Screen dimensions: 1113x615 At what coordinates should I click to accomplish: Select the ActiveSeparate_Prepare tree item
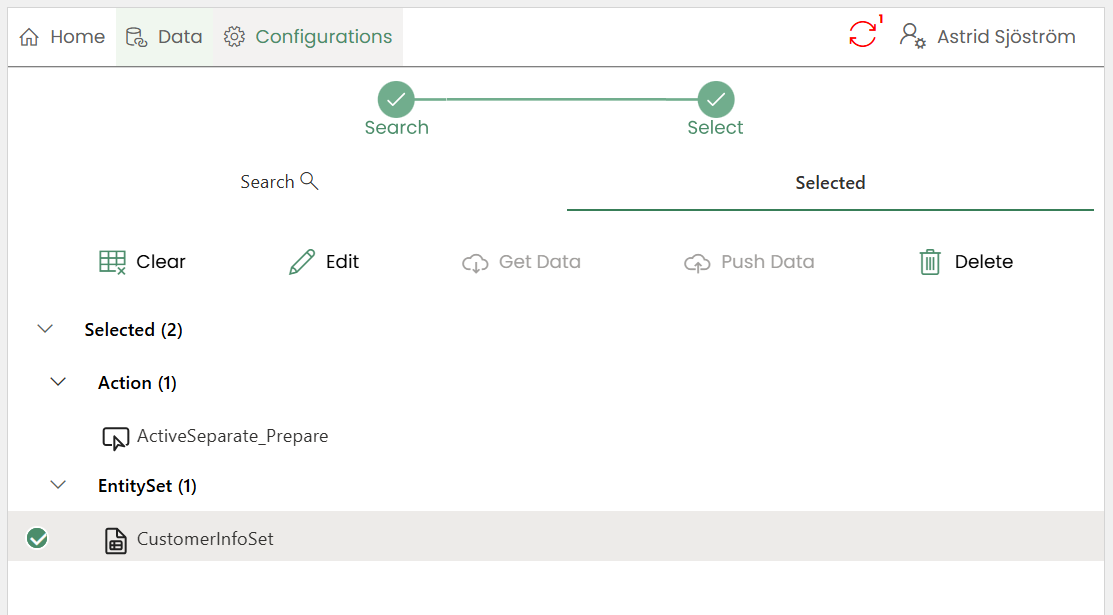click(232, 436)
